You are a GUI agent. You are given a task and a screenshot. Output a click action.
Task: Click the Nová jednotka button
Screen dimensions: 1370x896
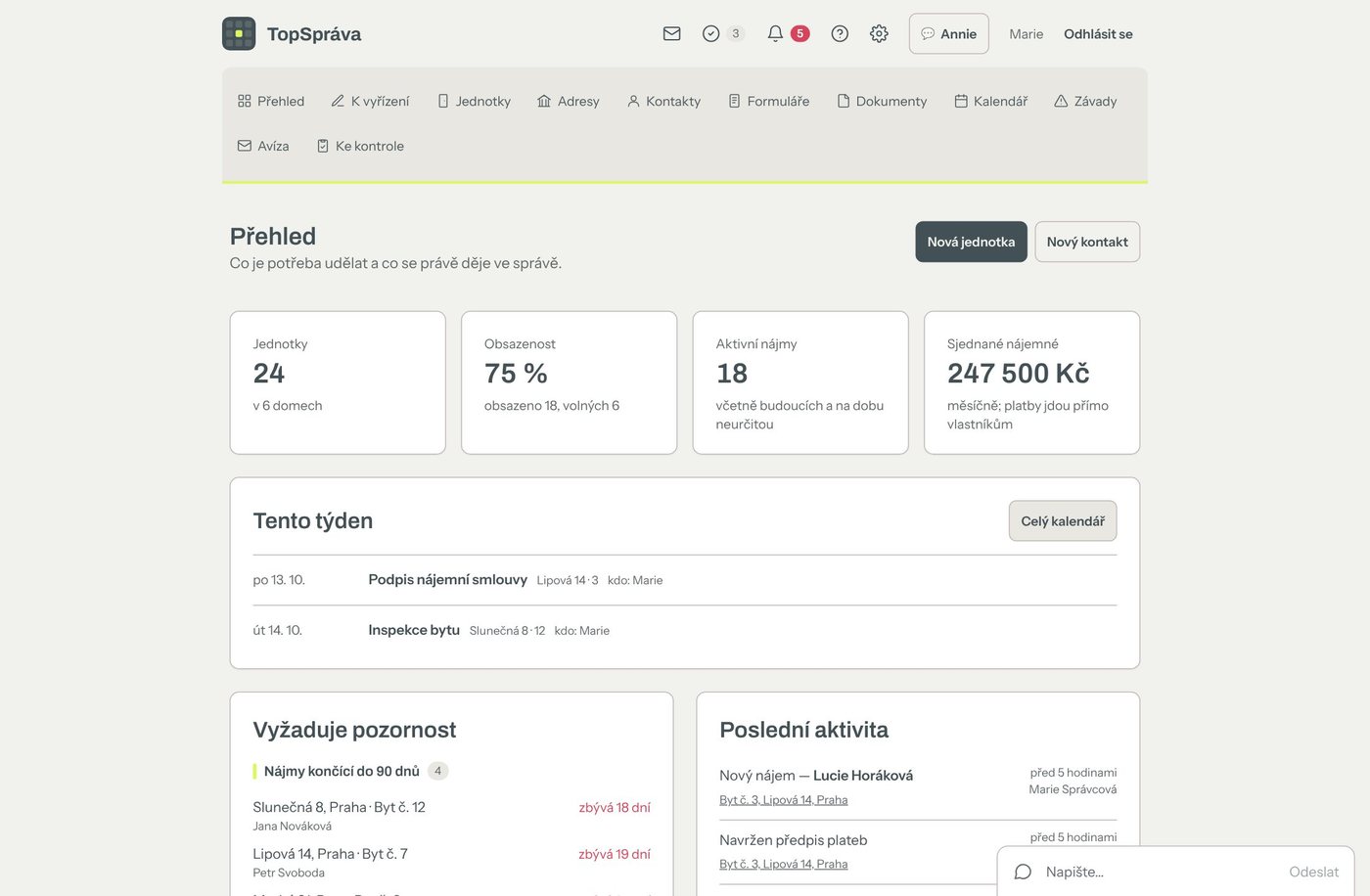[971, 242]
